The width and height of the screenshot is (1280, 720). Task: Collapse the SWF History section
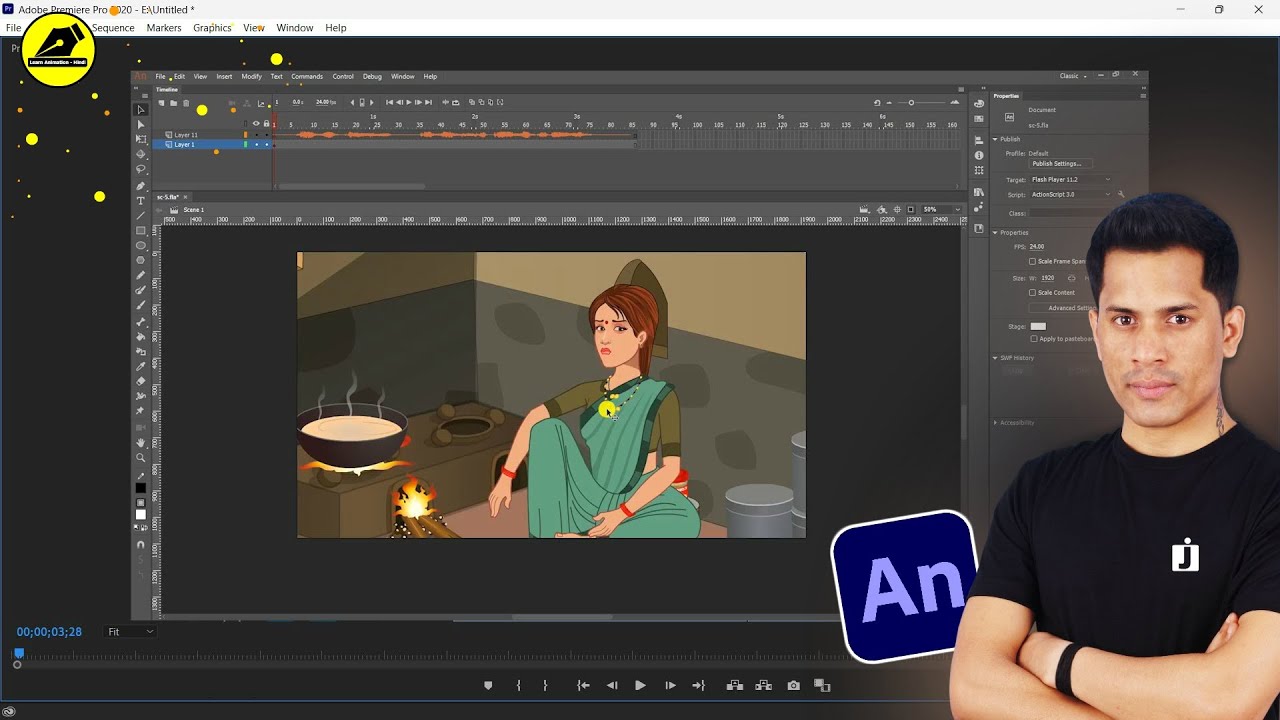pos(995,357)
